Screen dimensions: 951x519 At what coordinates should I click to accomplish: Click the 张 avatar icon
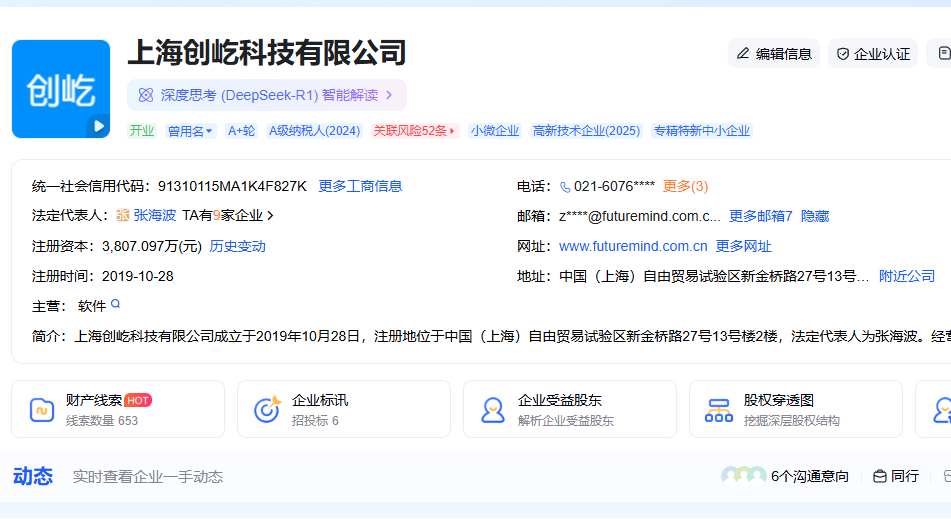click(x=123, y=215)
